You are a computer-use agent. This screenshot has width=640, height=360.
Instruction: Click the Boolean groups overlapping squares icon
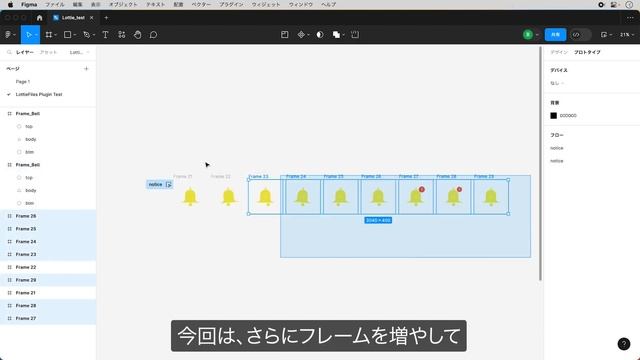(x=336, y=35)
